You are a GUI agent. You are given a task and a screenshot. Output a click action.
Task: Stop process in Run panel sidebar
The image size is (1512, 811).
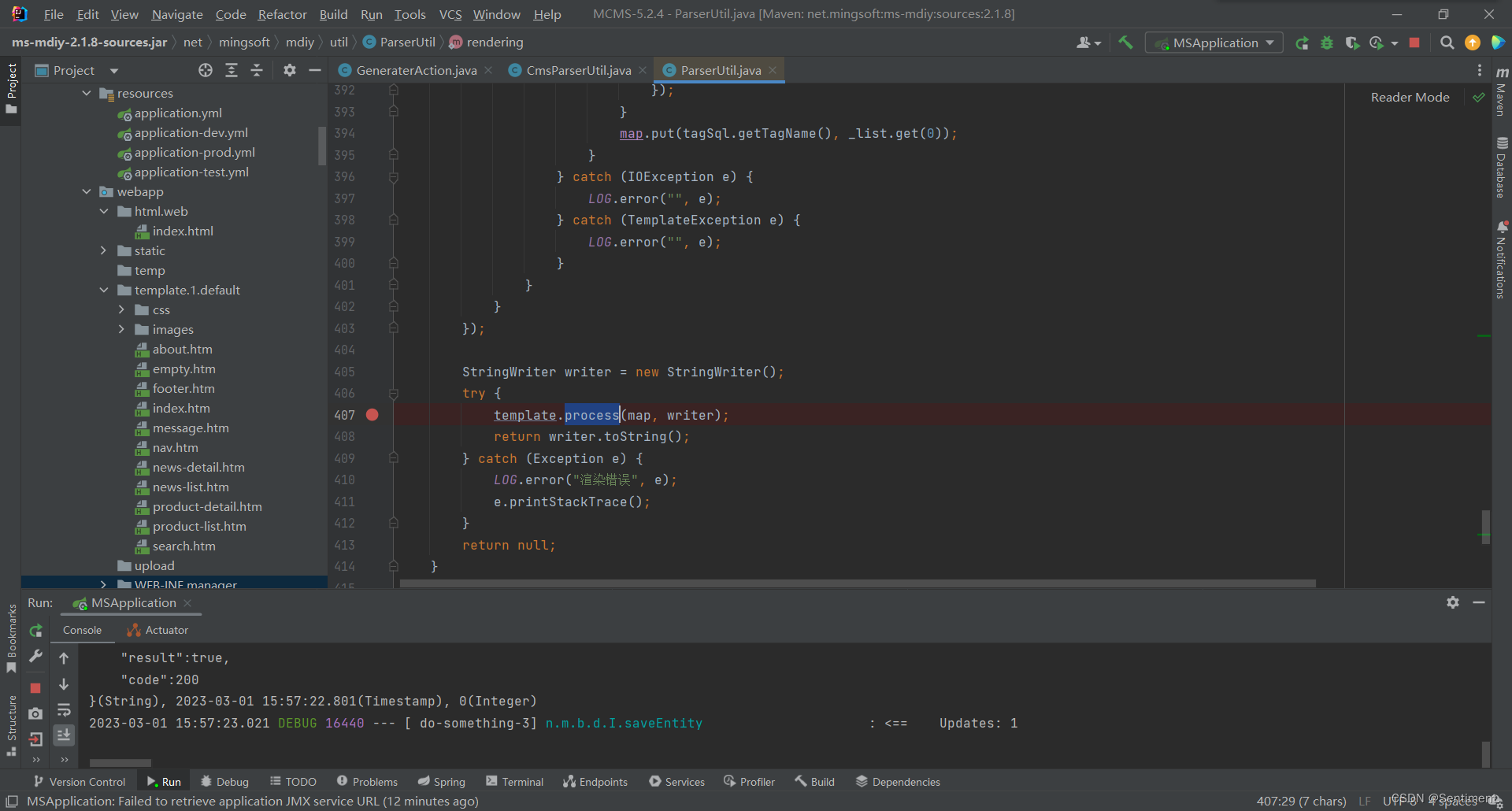(35, 688)
